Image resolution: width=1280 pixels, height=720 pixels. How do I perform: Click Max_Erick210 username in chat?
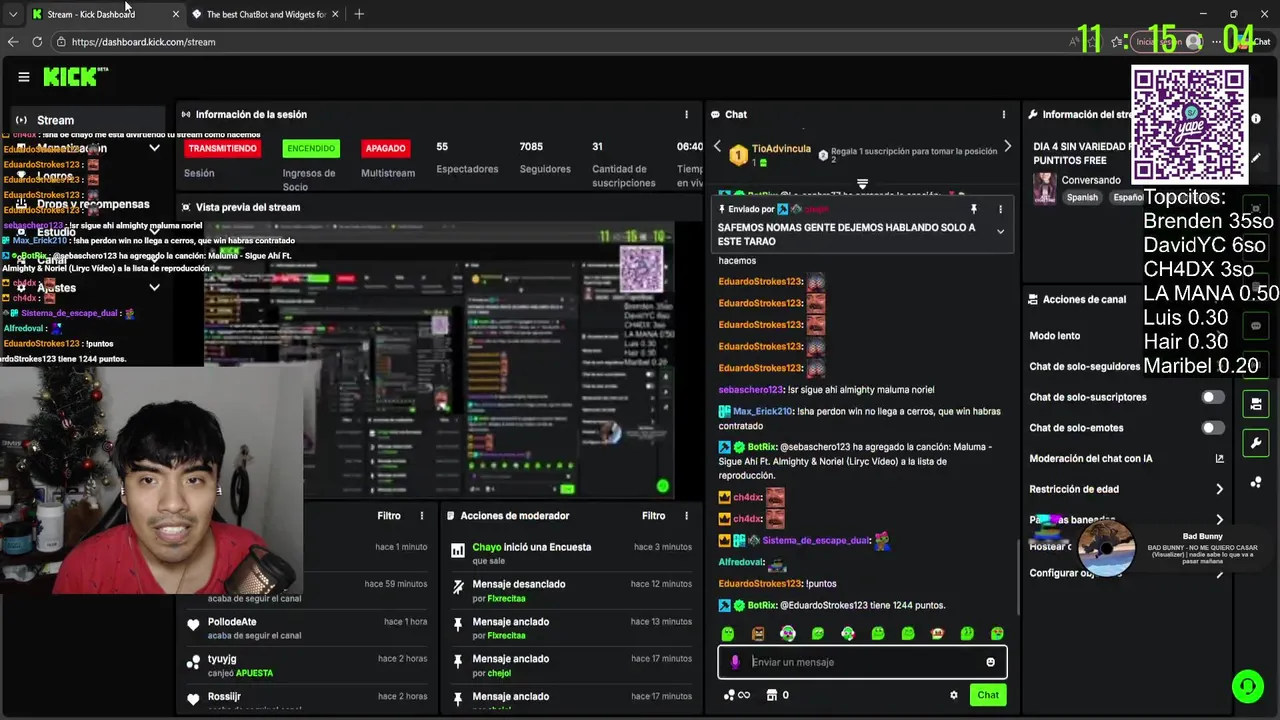coord(762,412)
